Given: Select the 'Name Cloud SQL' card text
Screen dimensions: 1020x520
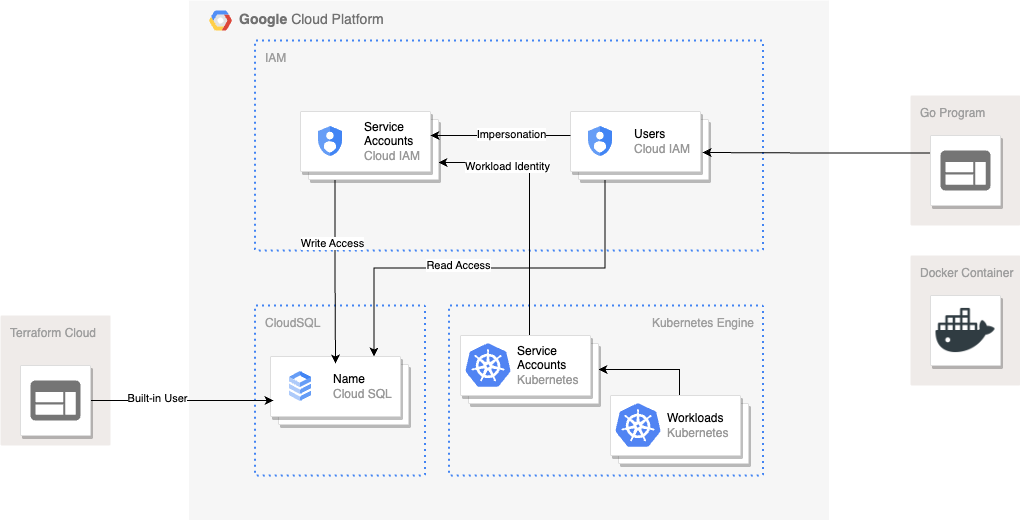Looking at the screenshot, I should point(362,386).
